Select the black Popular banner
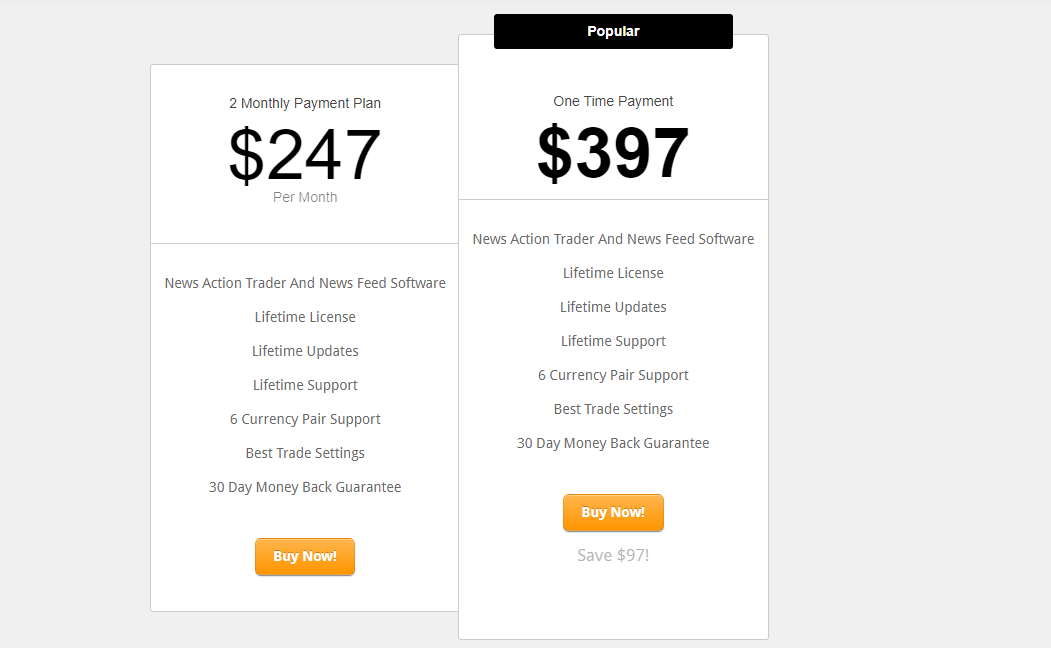Viewport: 1051px width, 648px height. pos(613,31)
